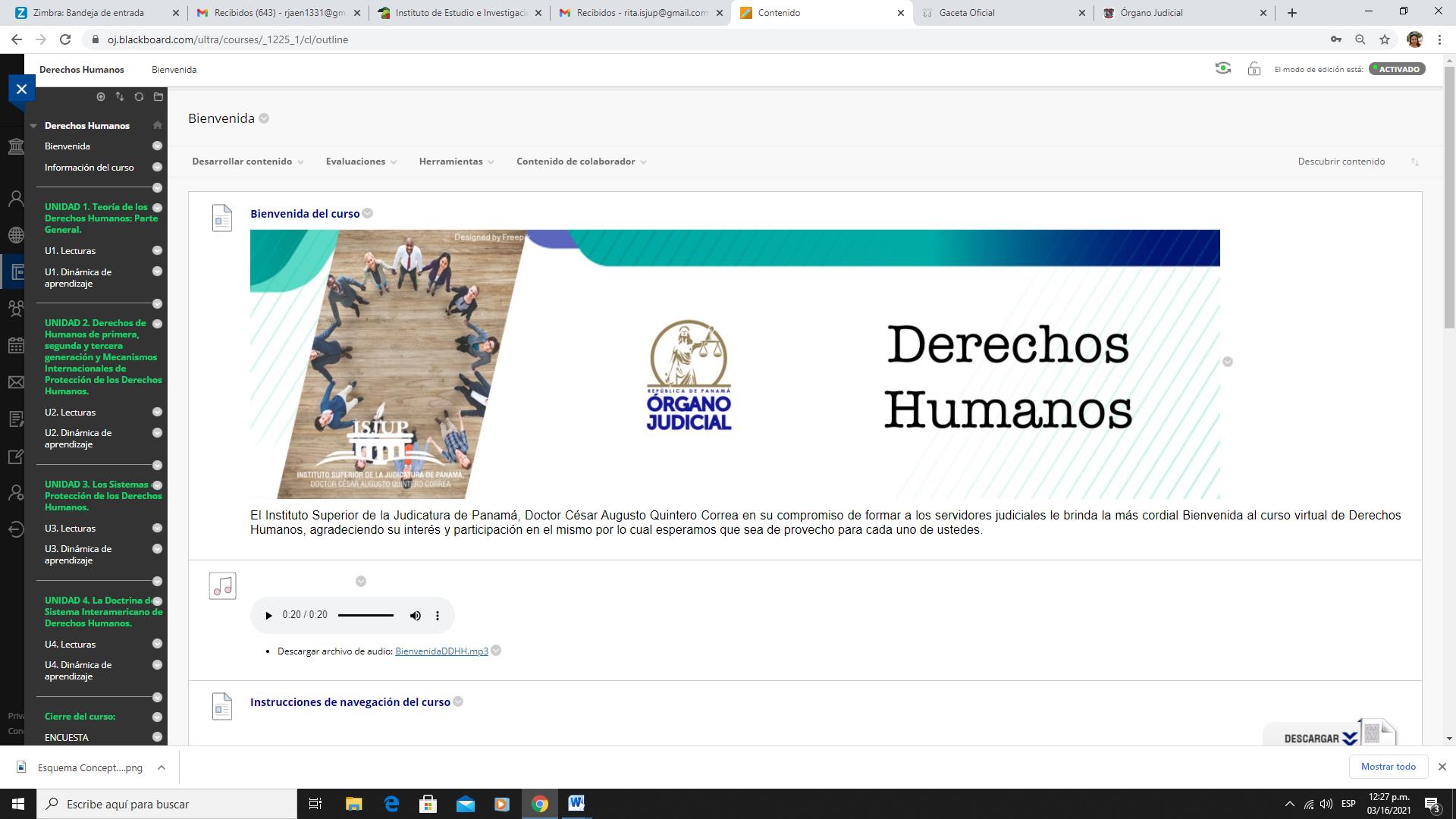The height and width of the screenshot is (819, 1456).
Task: Click the open padlock course availability icon
Action: (1254, 69)
